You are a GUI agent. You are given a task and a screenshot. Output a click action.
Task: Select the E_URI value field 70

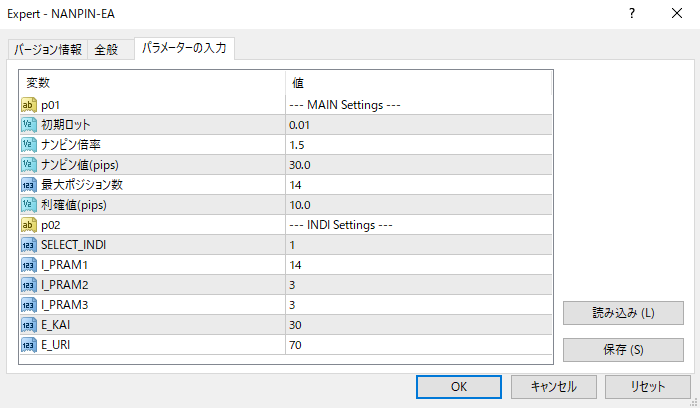click(418, 345)
